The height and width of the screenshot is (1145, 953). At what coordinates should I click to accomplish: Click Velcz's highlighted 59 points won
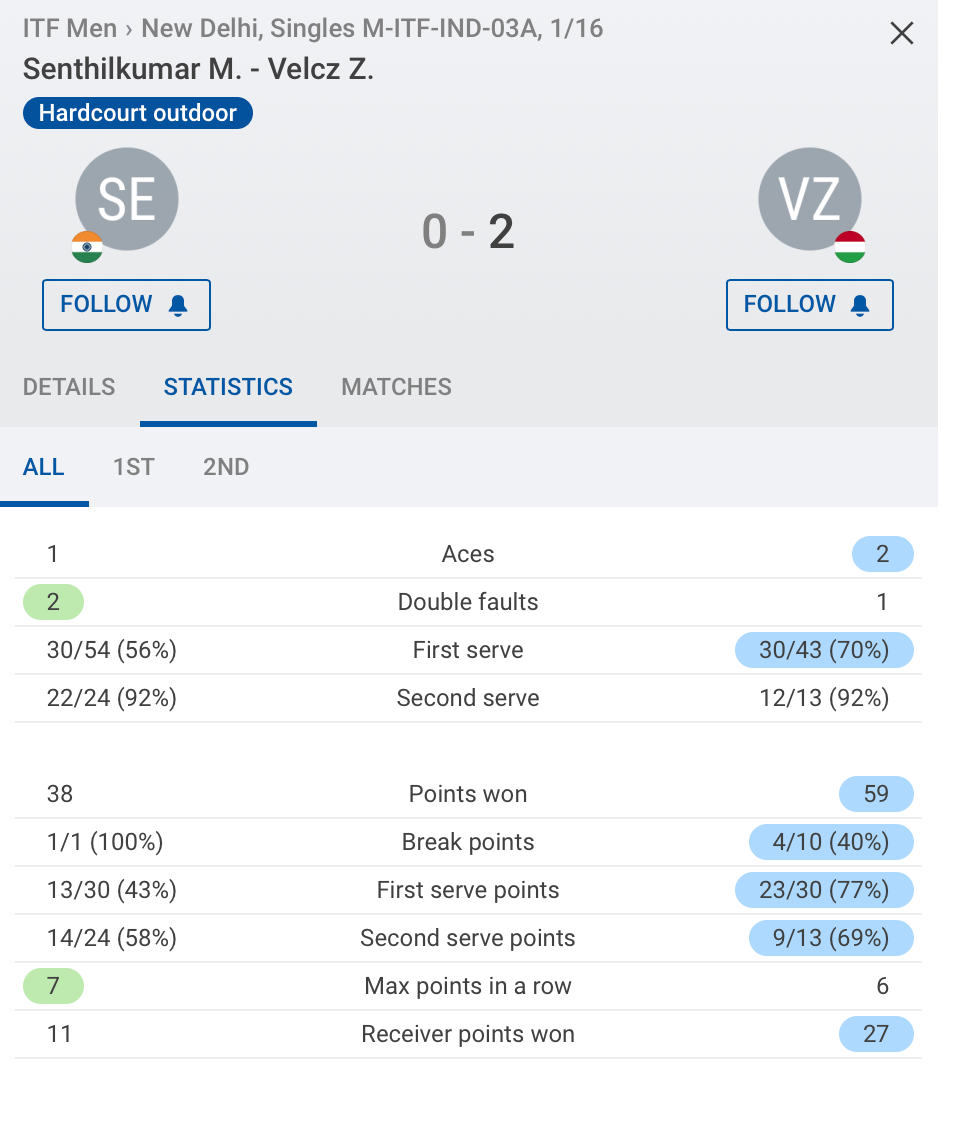(x=876, y=794)
